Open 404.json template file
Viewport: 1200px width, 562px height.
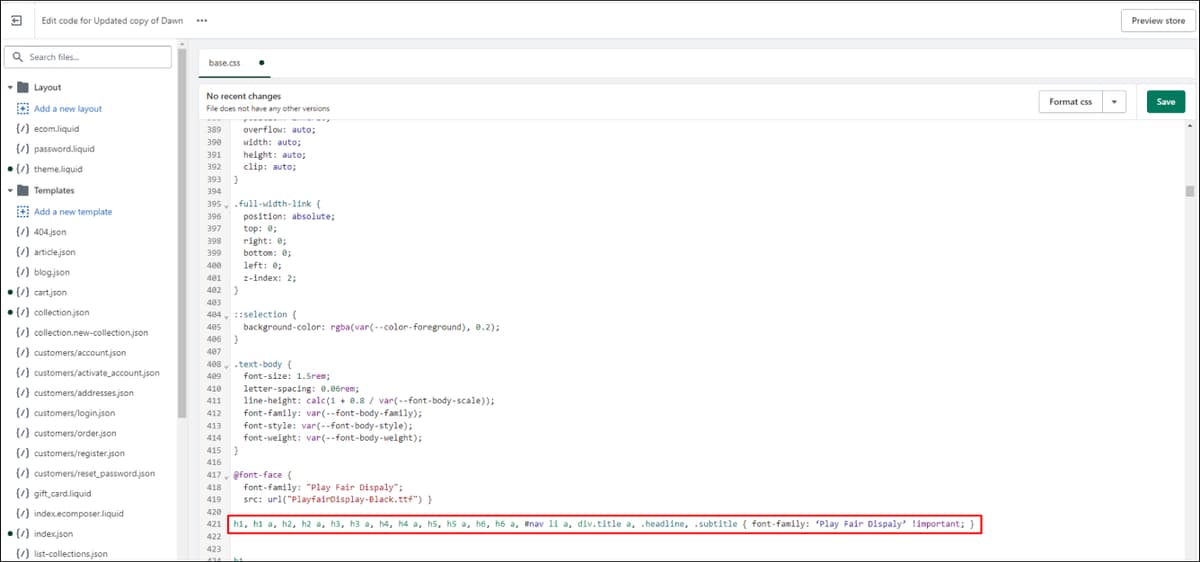[50, 231]
